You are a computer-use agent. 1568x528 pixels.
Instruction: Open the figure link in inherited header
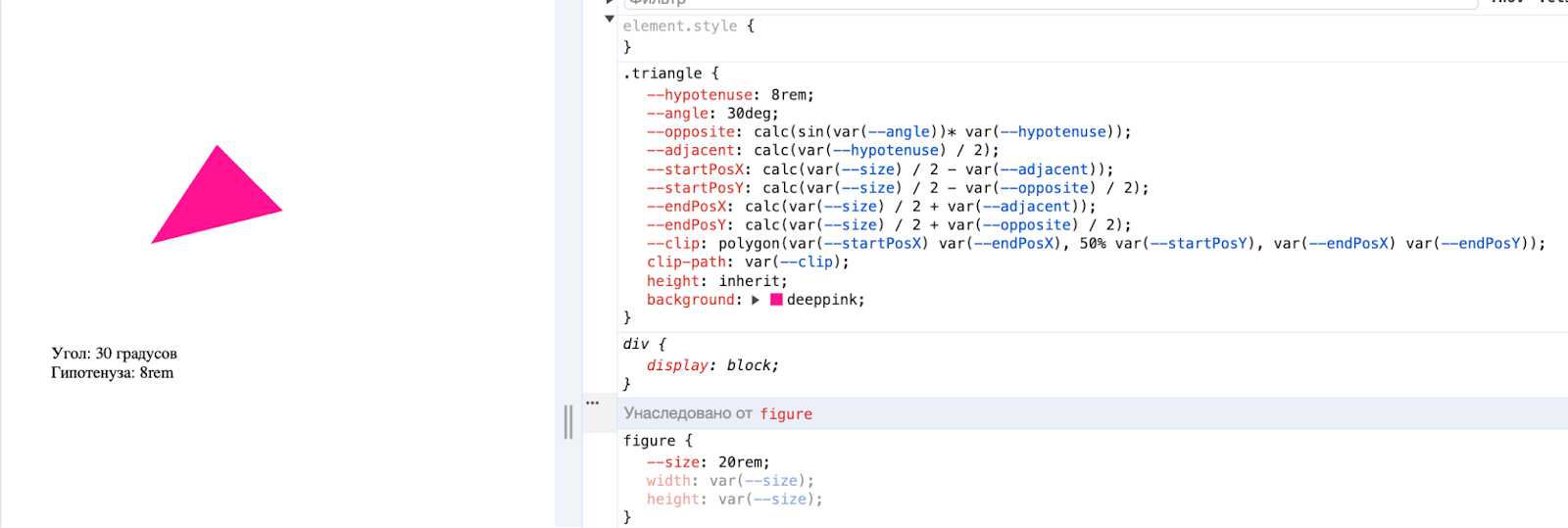pyautogui.click(x=786, y=413)
